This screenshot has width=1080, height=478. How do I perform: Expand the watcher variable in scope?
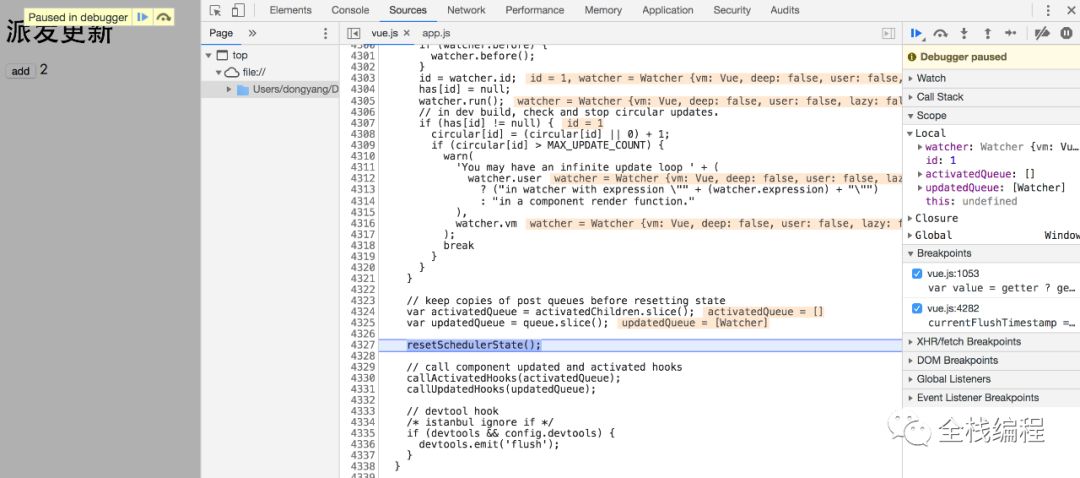click(920, 147)
